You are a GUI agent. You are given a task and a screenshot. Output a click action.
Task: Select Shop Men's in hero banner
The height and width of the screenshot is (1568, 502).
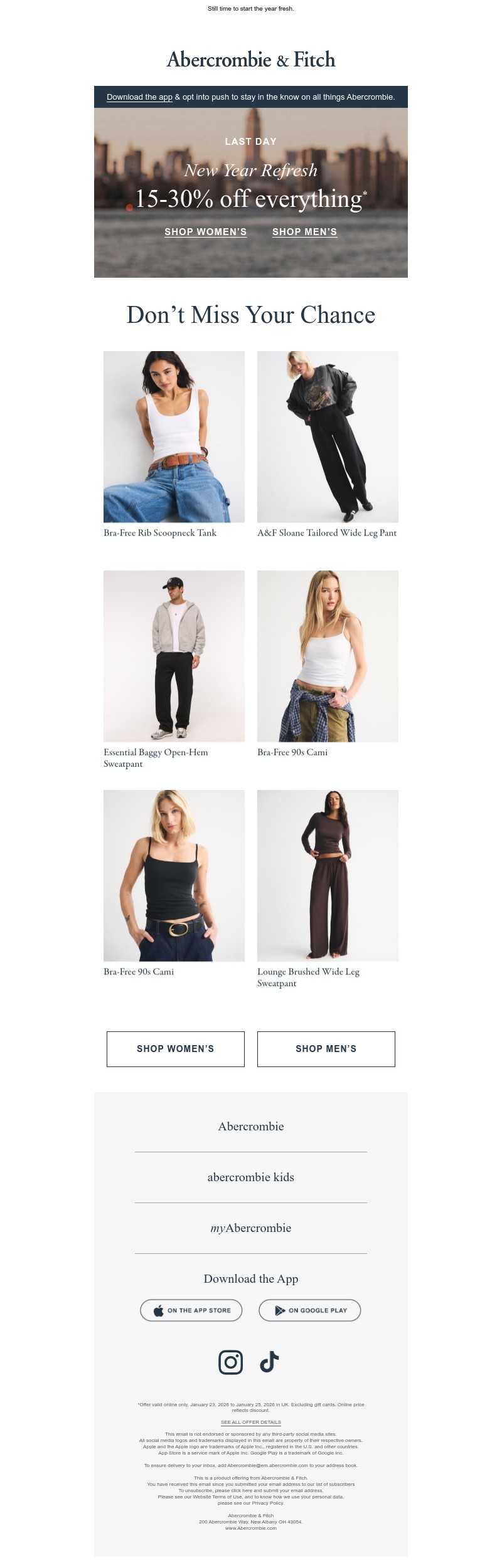tap(304, 232)
